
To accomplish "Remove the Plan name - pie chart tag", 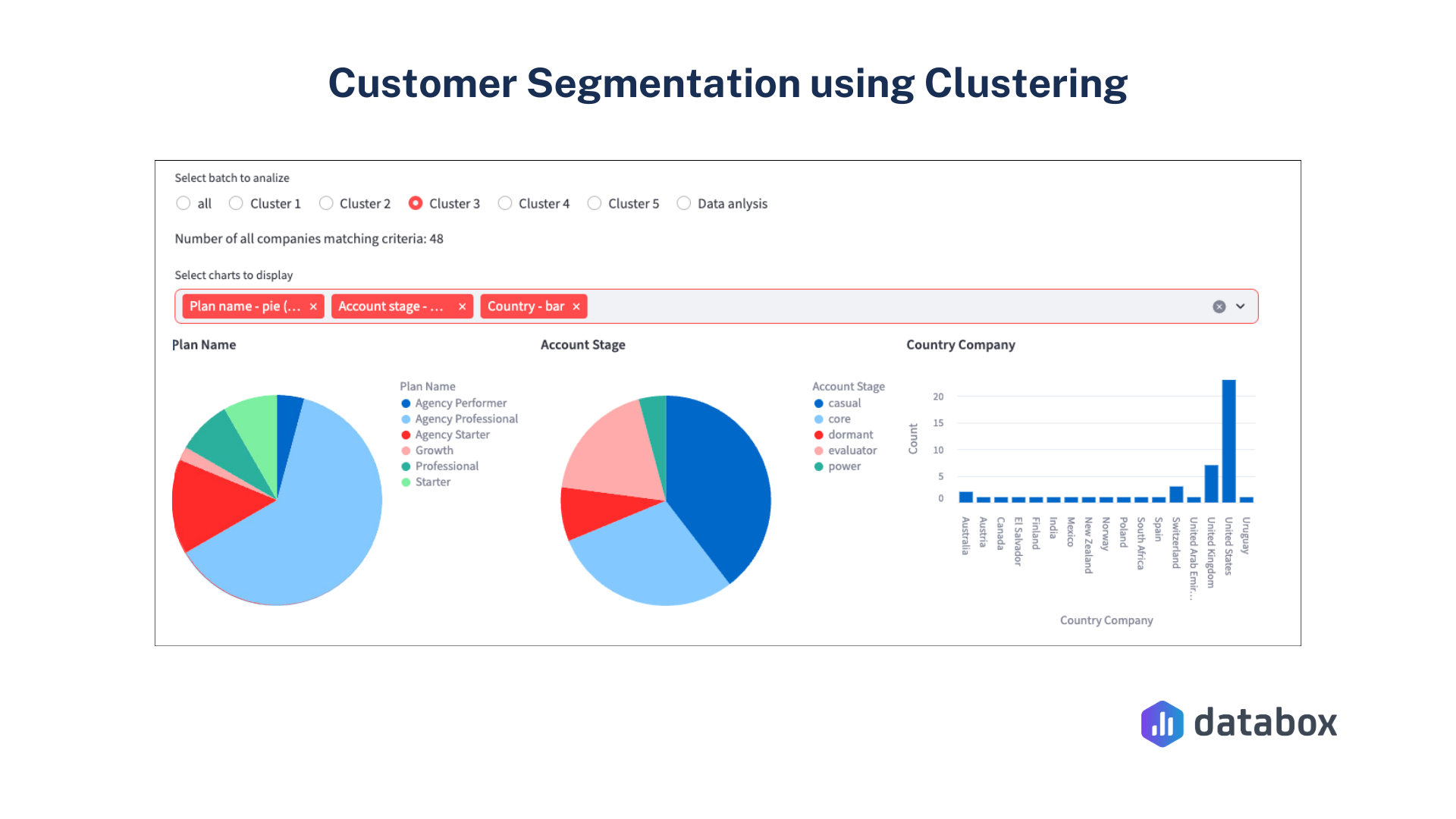I will click(313, 306).
